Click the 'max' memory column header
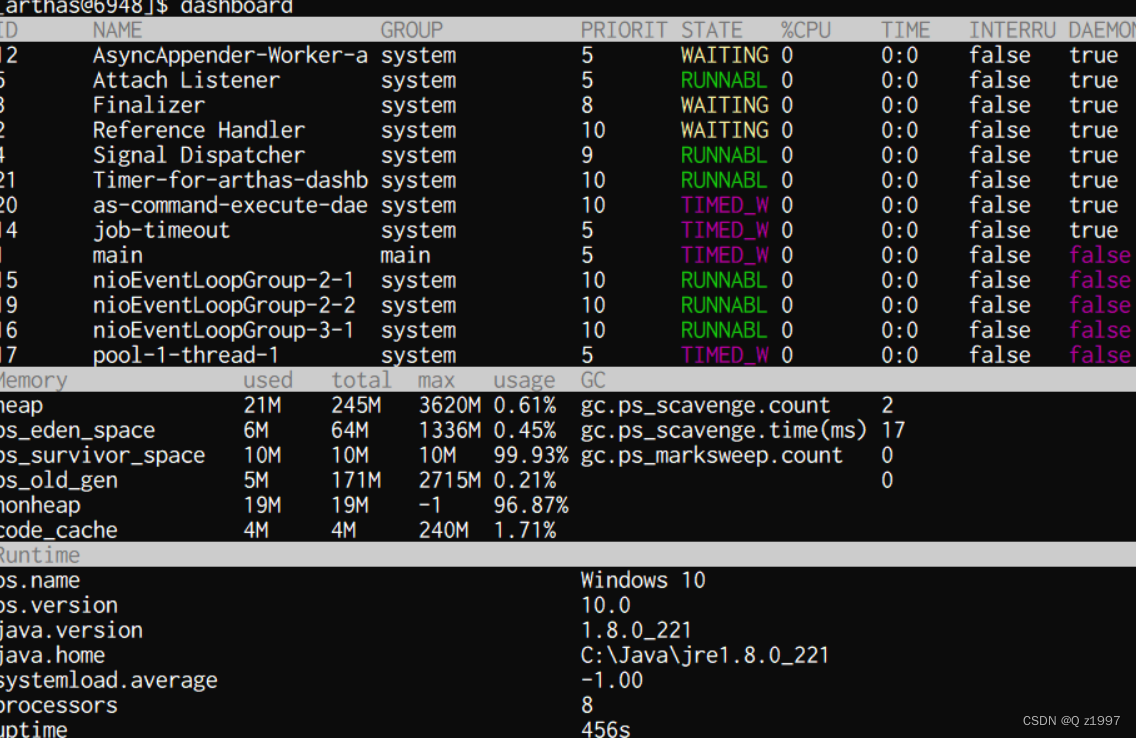 (x=436, y=380)
